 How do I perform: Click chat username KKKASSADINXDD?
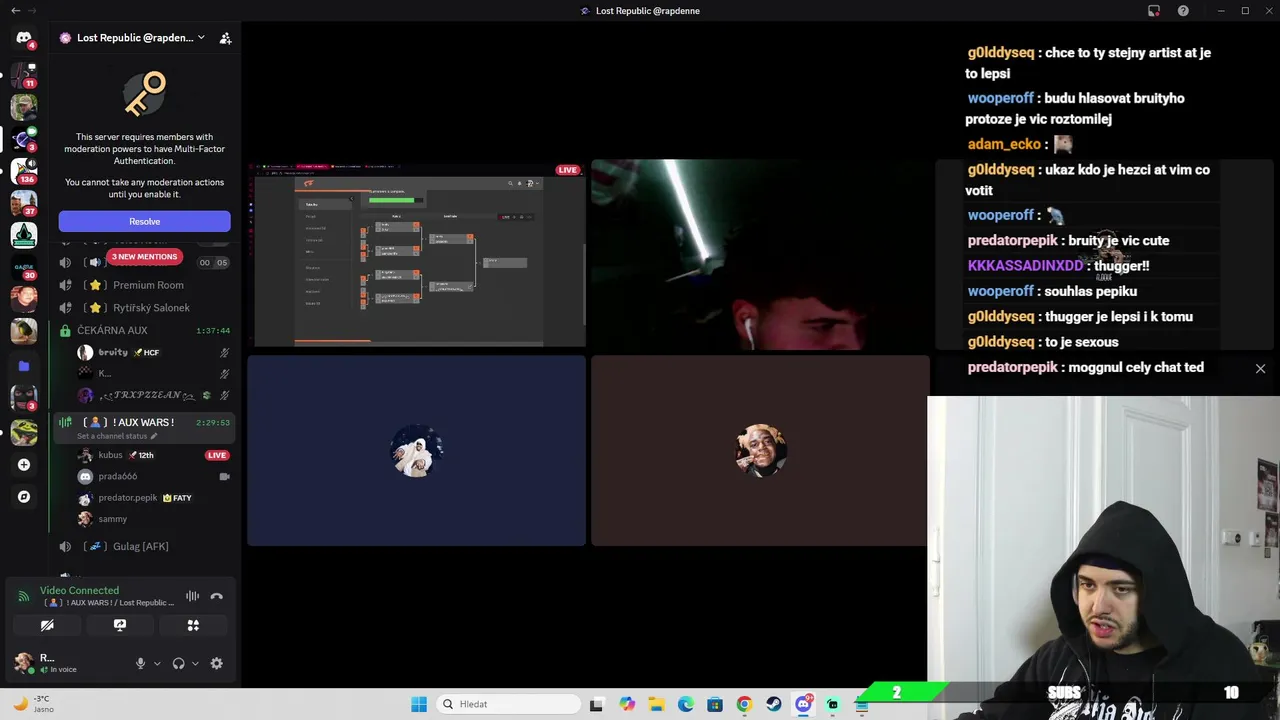click(1025, 266)
